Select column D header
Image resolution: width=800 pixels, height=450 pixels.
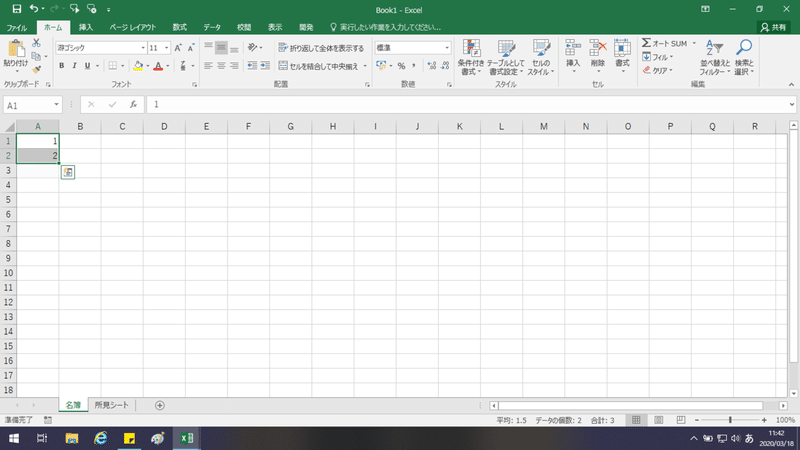click(x=164, y=127)
